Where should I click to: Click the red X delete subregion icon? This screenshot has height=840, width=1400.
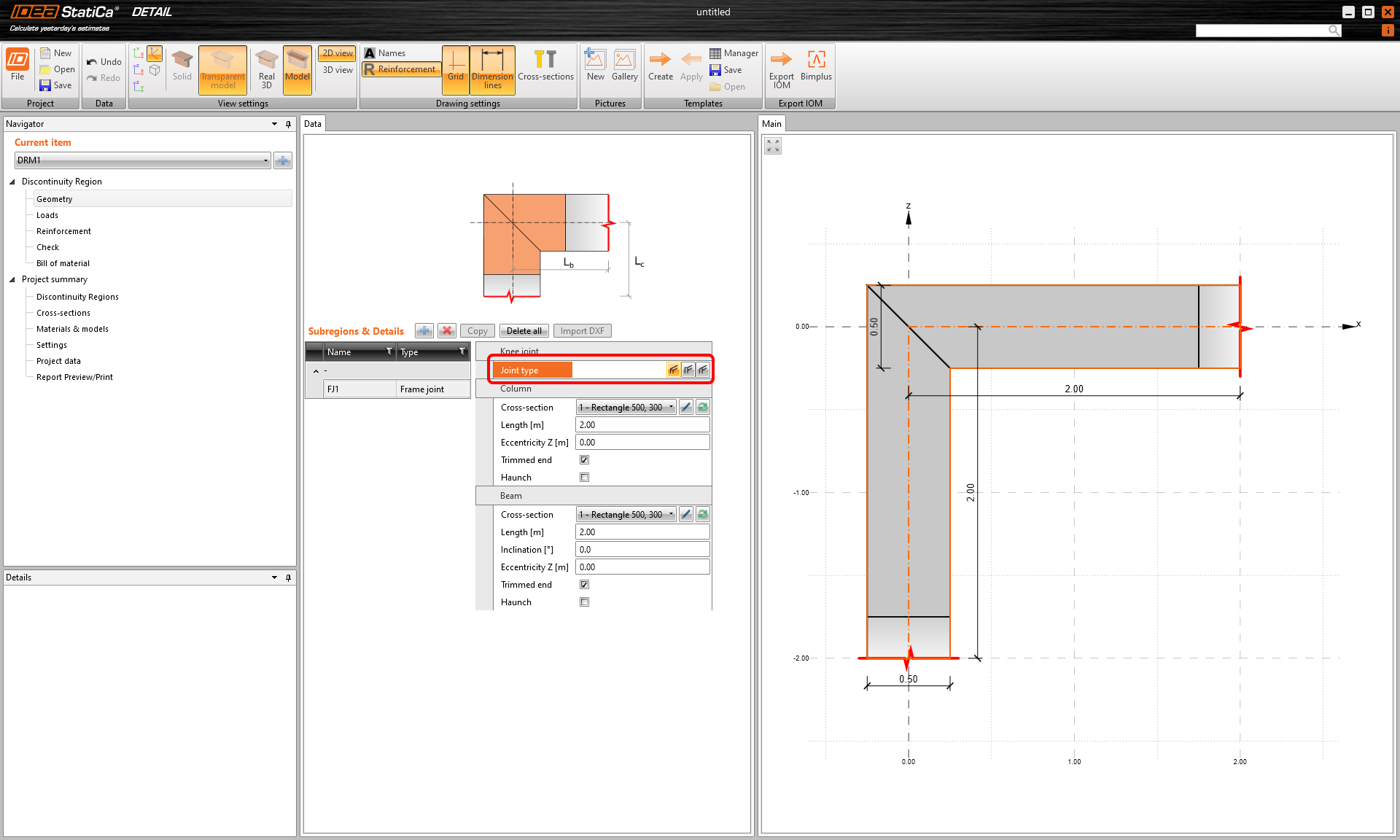pyautogui.click(x=447, y=331)
